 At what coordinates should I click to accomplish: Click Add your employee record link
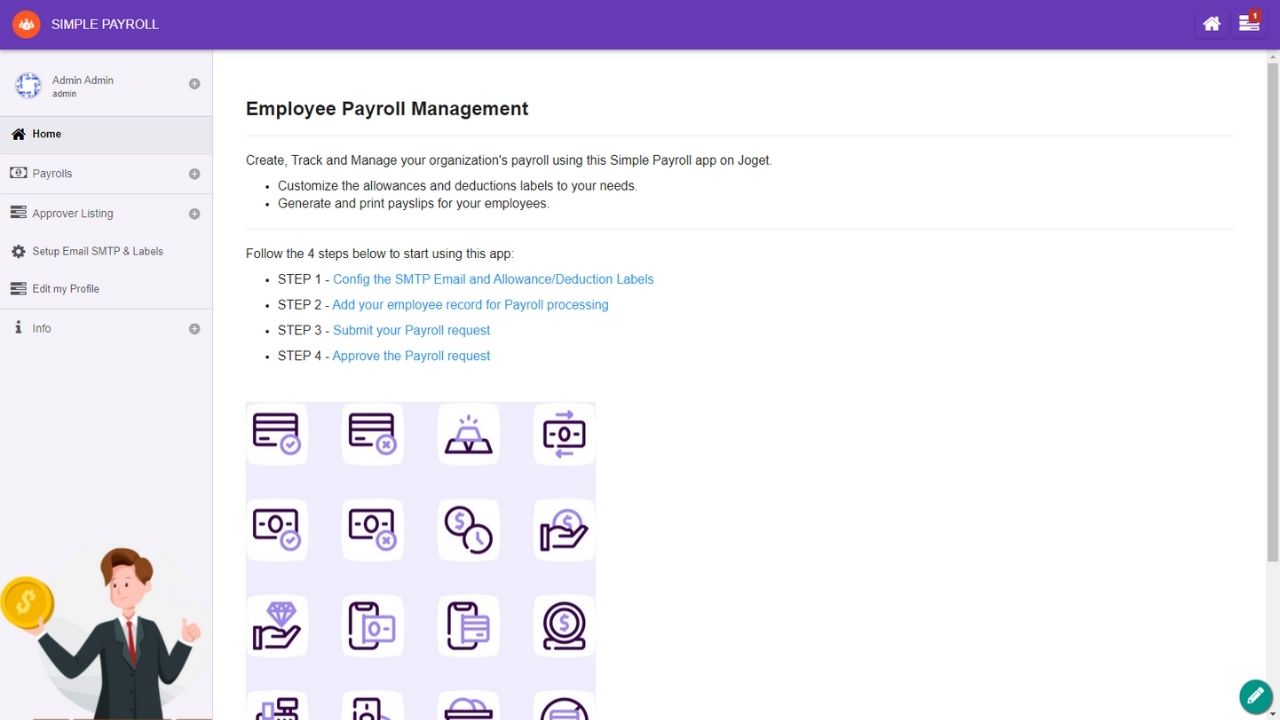470,305
